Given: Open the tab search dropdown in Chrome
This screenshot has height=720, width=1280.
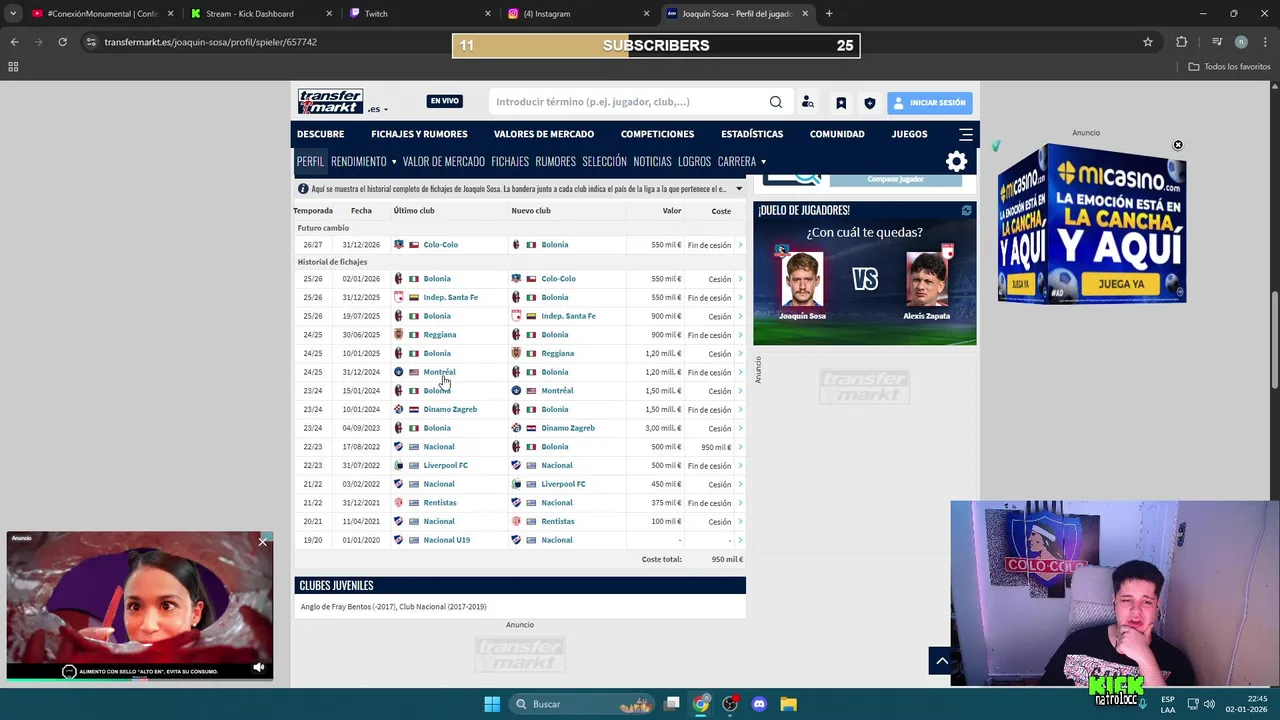Looking at the screenshot, I should [13, 14].
